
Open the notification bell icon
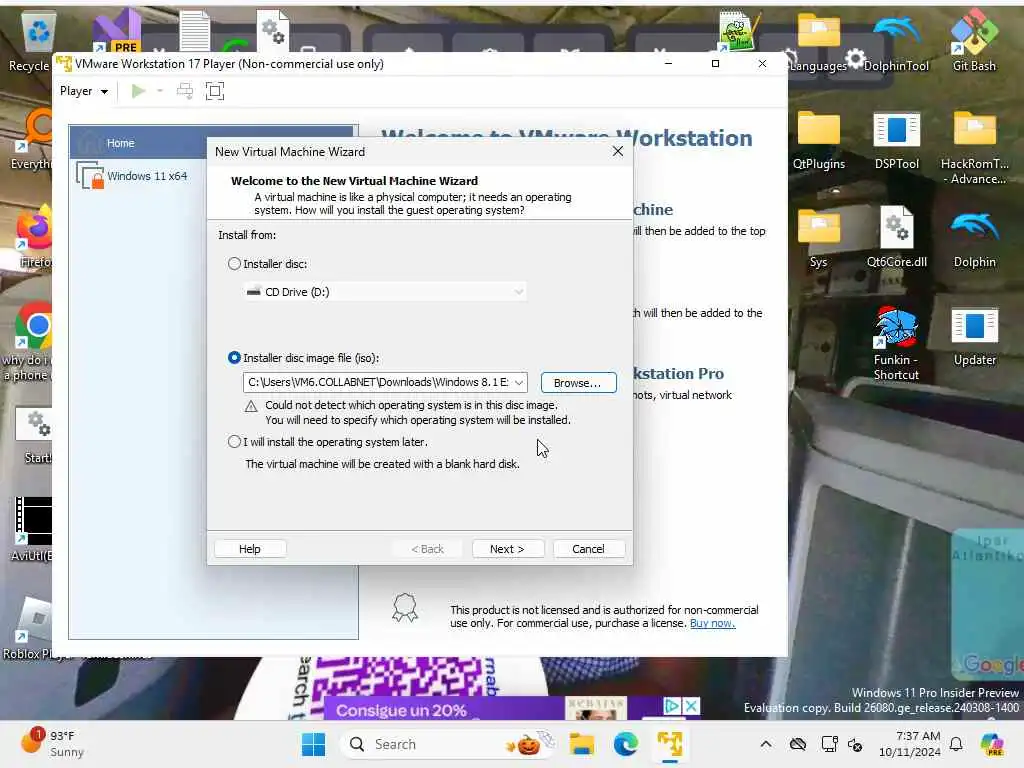(956, 744)
